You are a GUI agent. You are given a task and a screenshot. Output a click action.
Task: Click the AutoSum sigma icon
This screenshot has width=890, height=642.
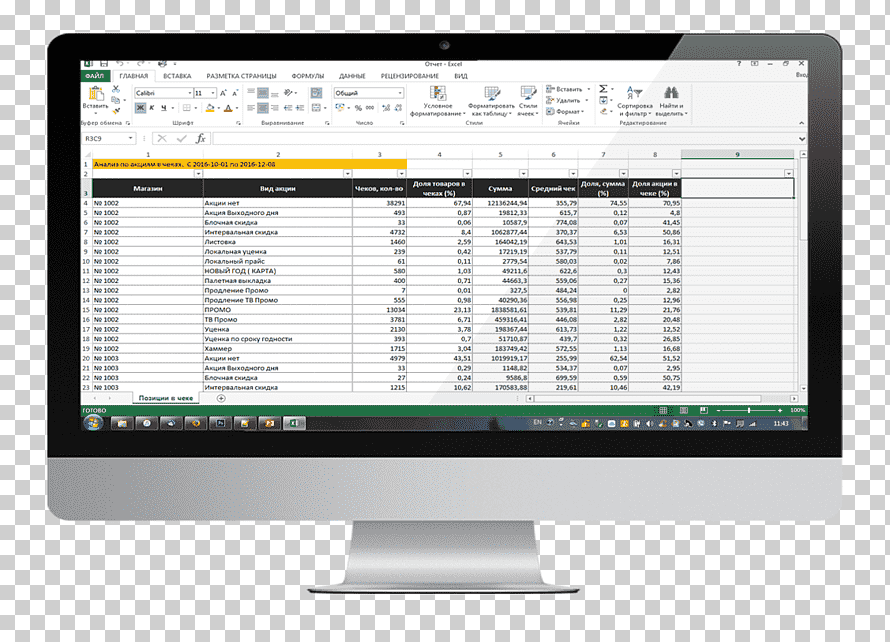click(x=603, y=89)
